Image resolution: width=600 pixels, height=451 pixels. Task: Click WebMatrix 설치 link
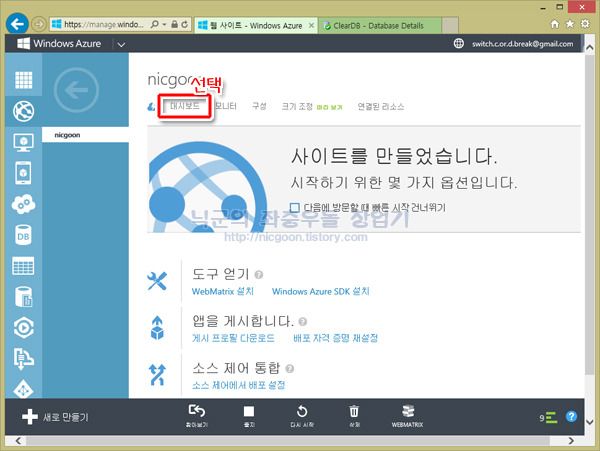click(x=223, y=291)
